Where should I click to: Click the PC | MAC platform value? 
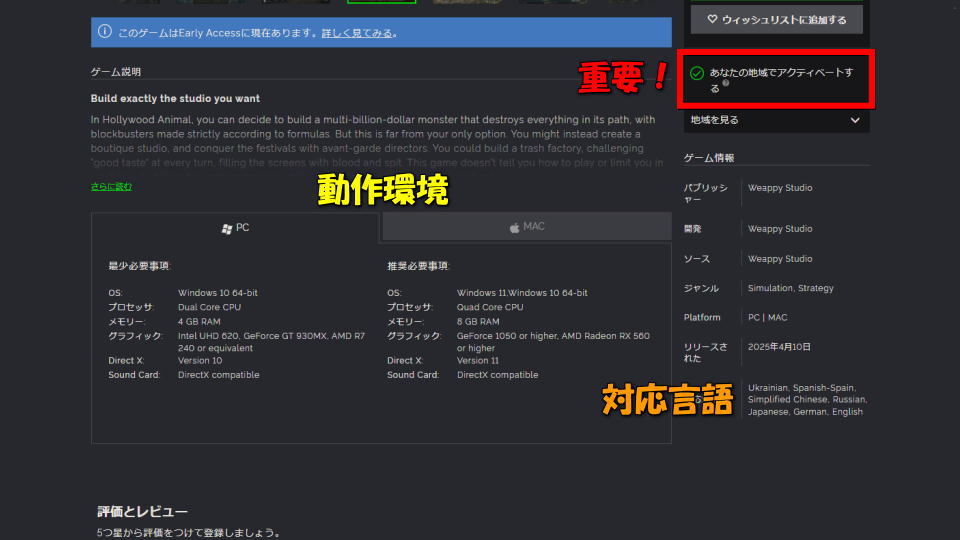point(767,317)
